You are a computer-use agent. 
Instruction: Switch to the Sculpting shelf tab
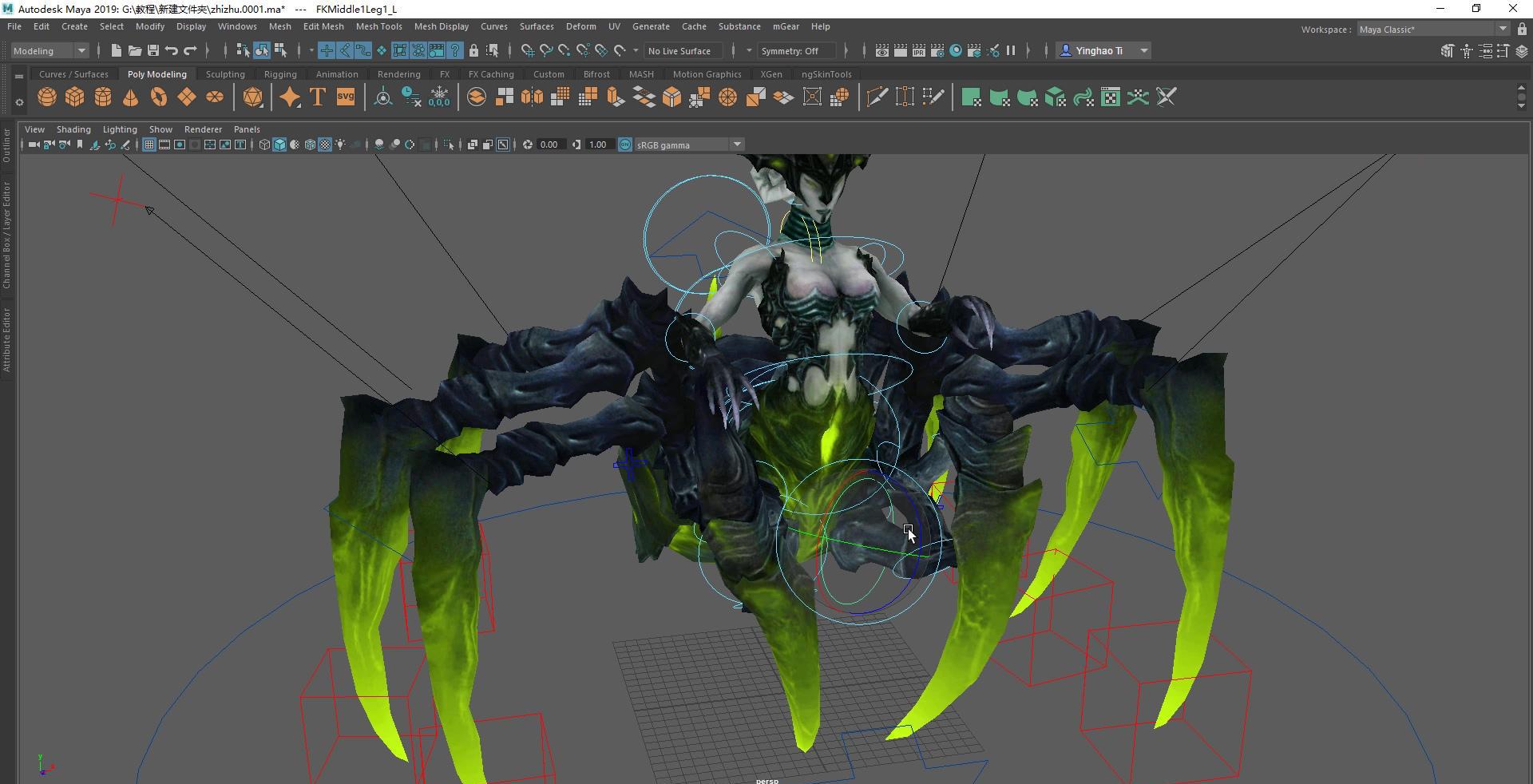pos(225,74)
